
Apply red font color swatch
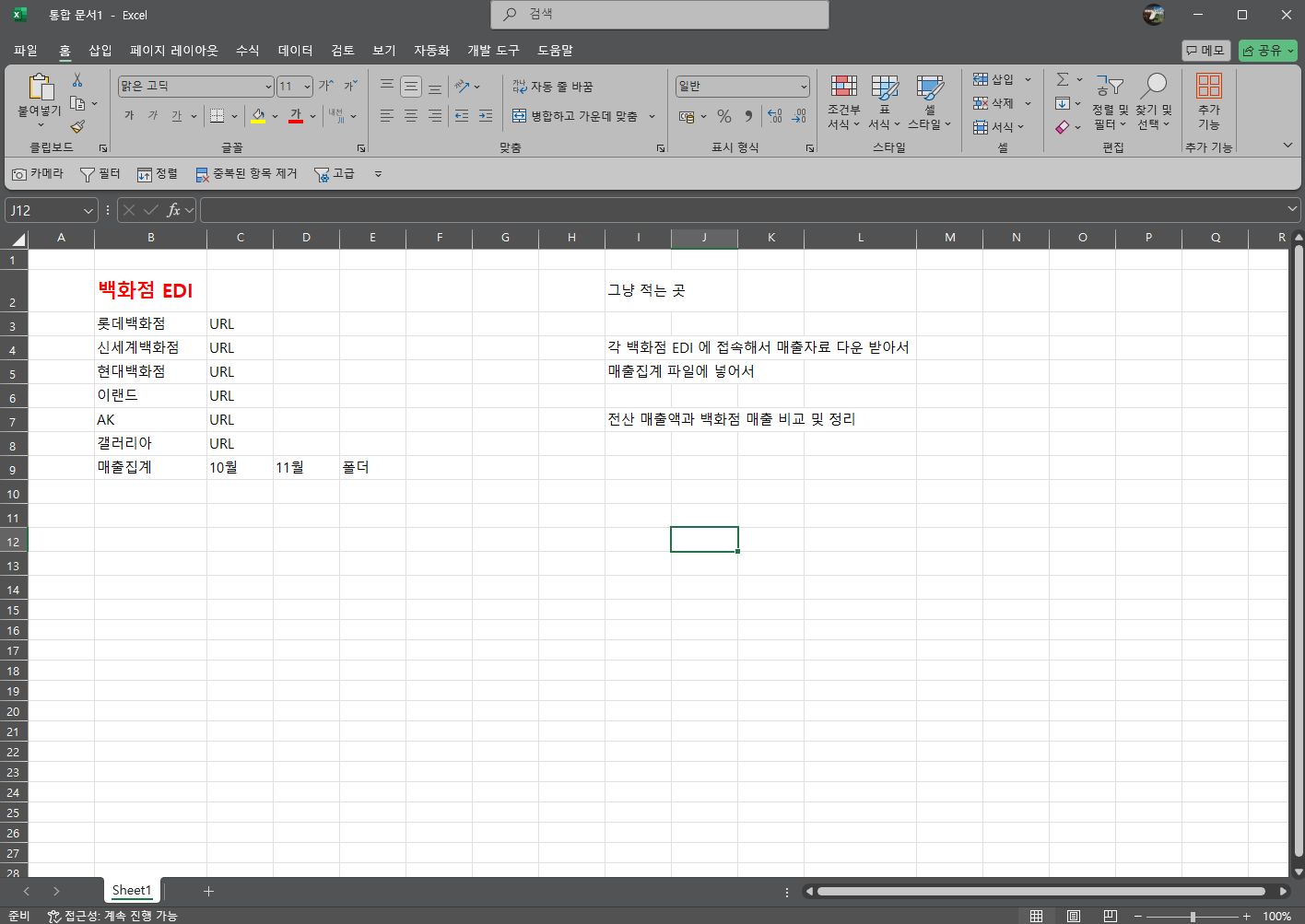pos(296,115)
